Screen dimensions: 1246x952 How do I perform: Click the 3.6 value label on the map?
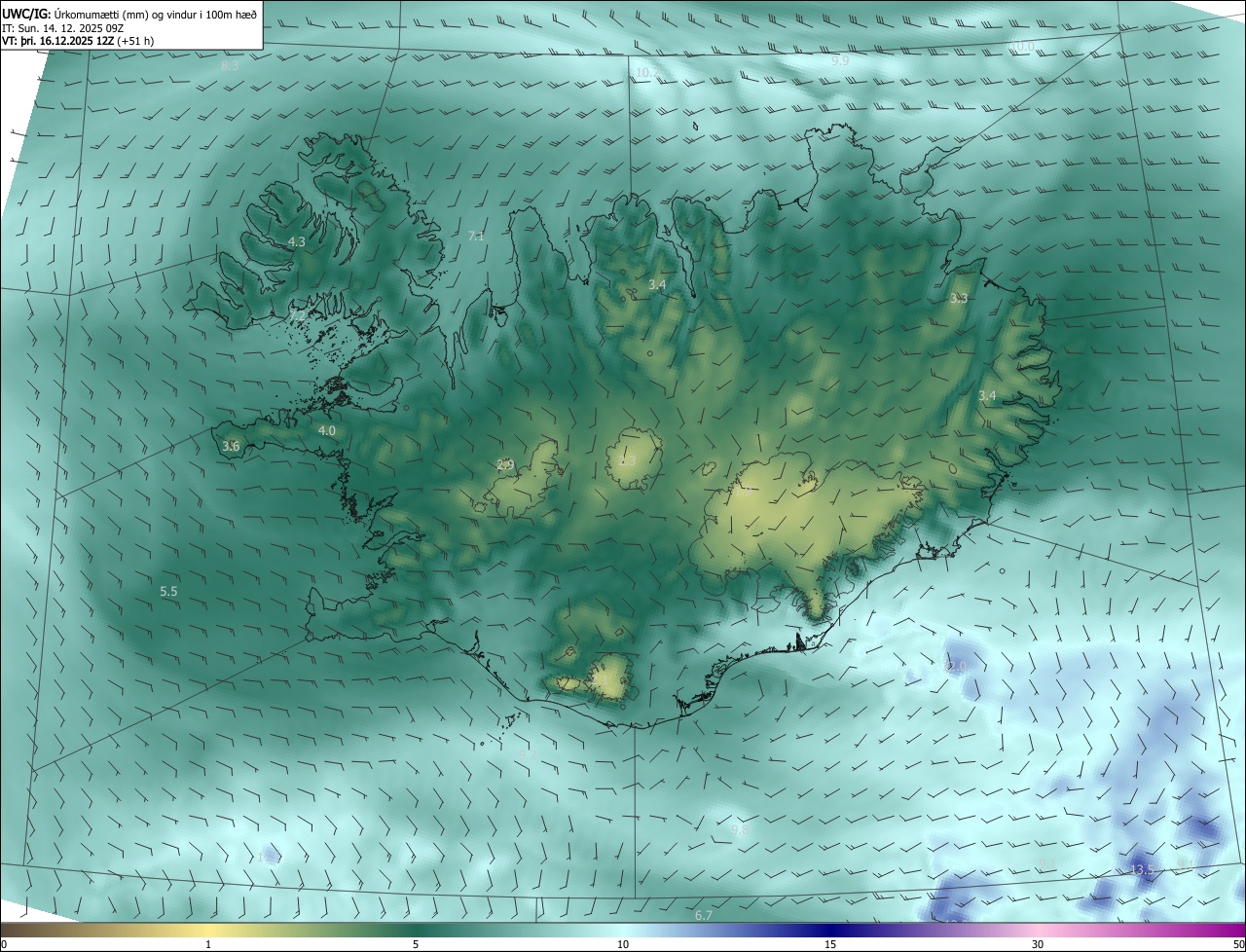[x=231, y=446]
